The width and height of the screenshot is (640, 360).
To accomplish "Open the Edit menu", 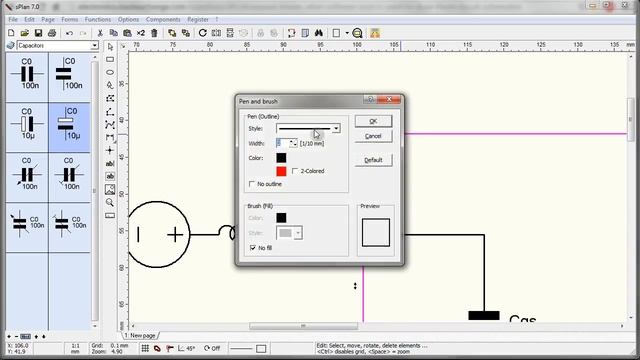I will (x=29, y=20).
